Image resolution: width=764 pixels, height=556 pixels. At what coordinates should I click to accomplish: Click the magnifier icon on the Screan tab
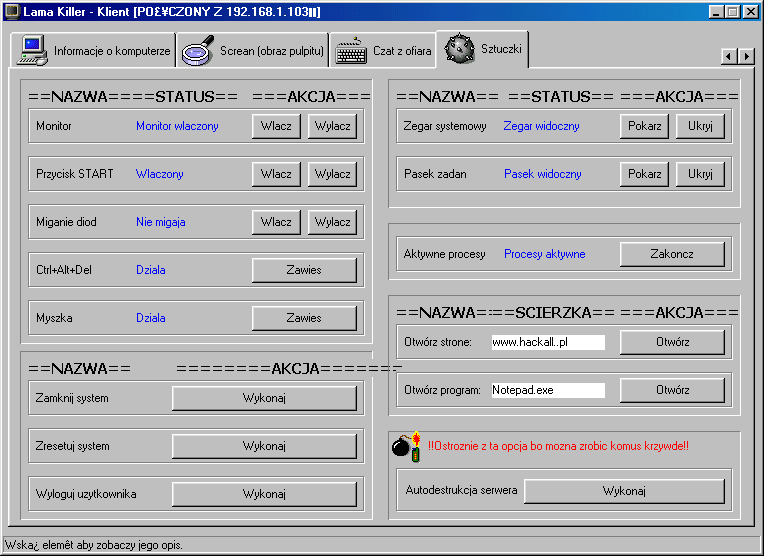198,50
